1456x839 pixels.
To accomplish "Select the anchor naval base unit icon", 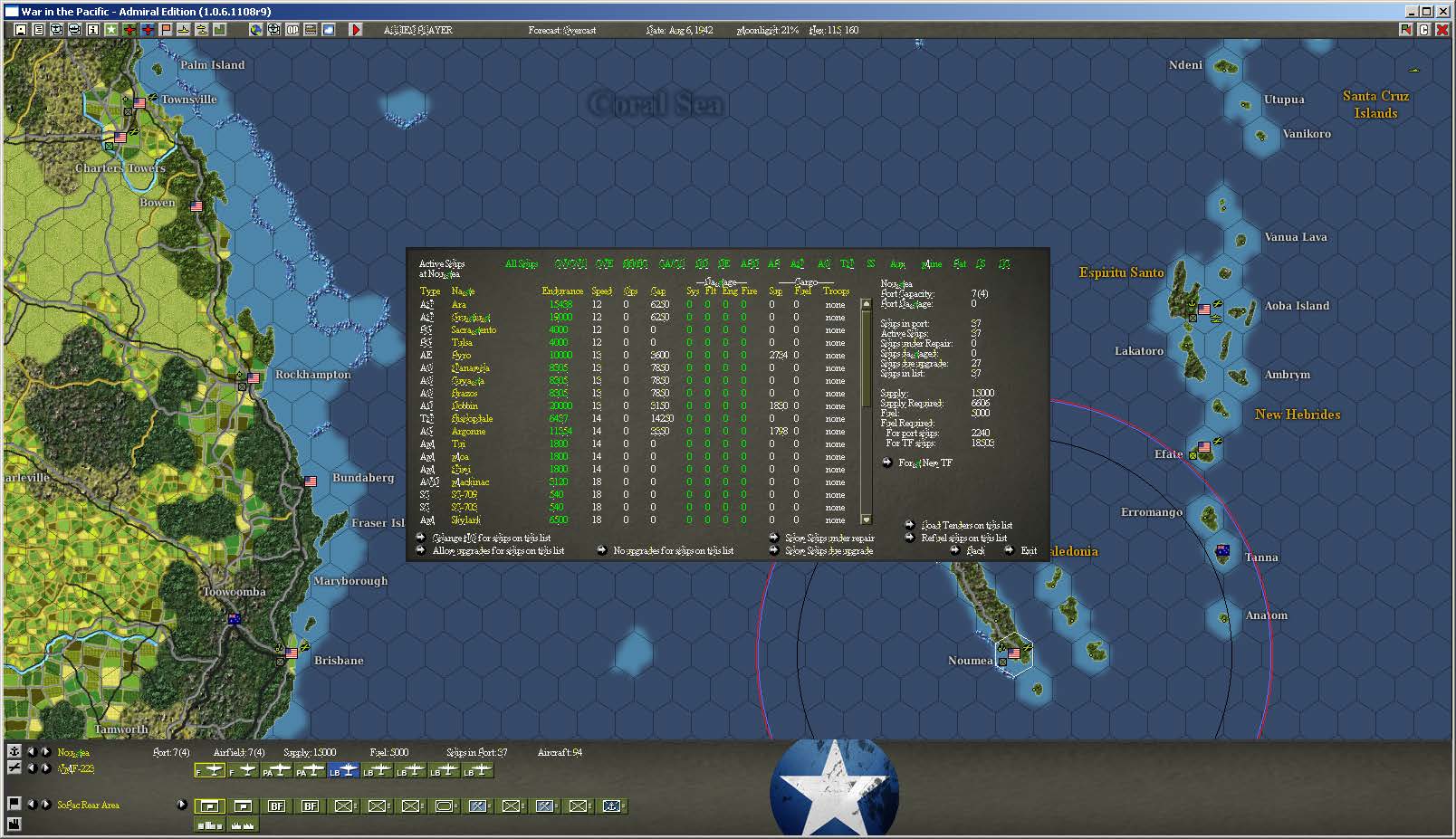I will point(612,806).
